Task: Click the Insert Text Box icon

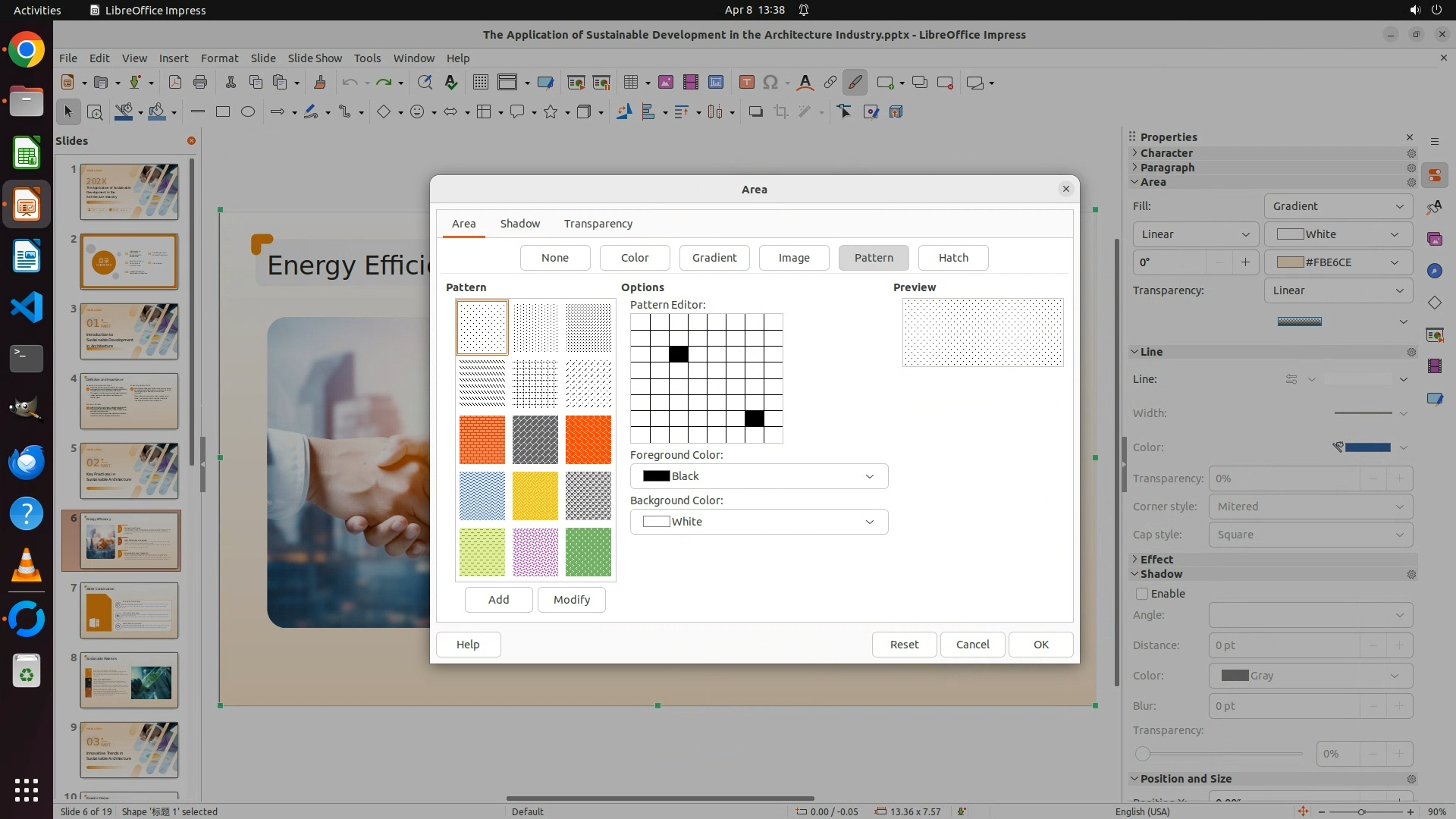Action: click(746, 83)
